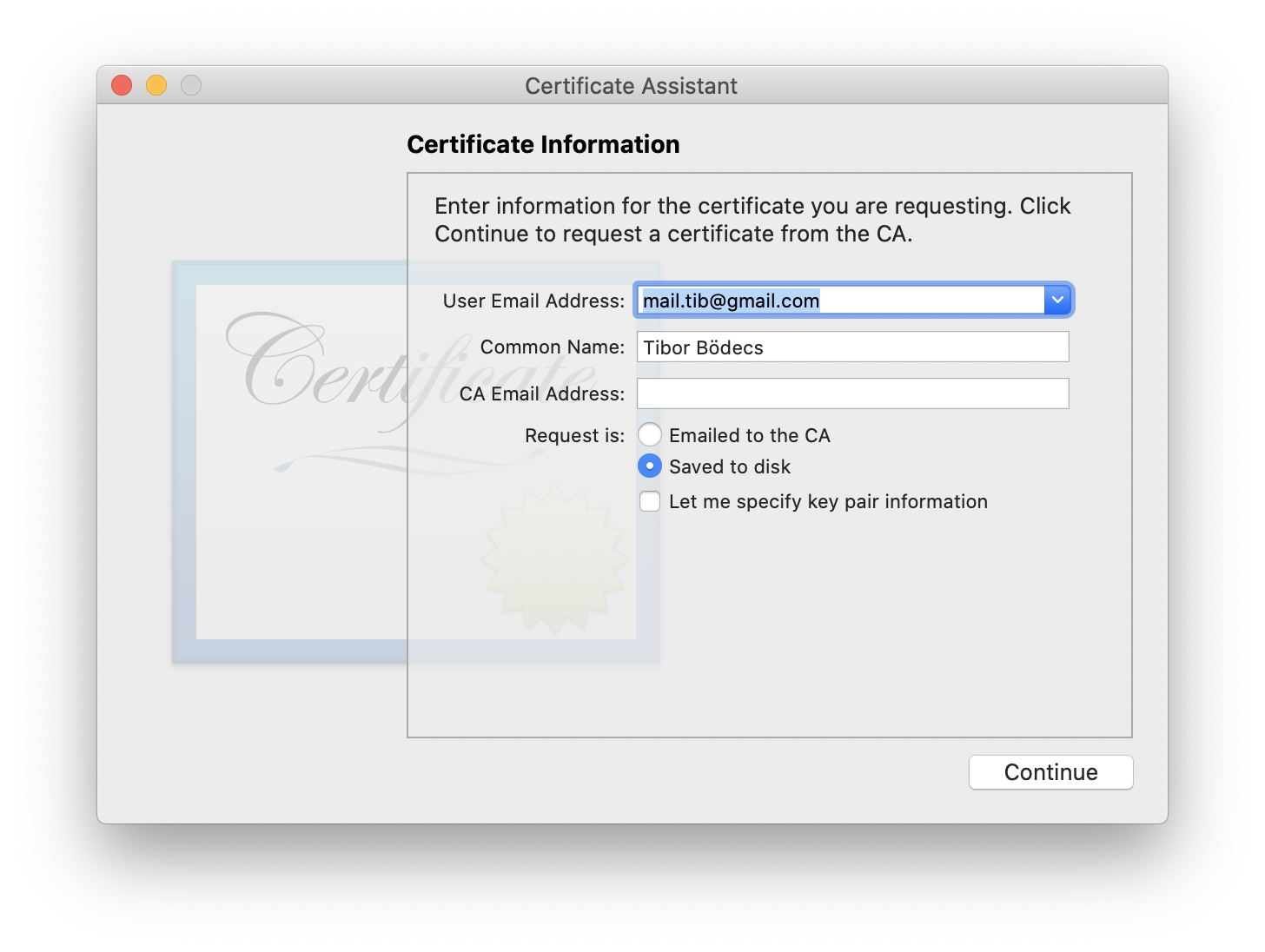Click the 'Certificate Assistant' window title
This screenshot has height=952, width=1265.
631,86
